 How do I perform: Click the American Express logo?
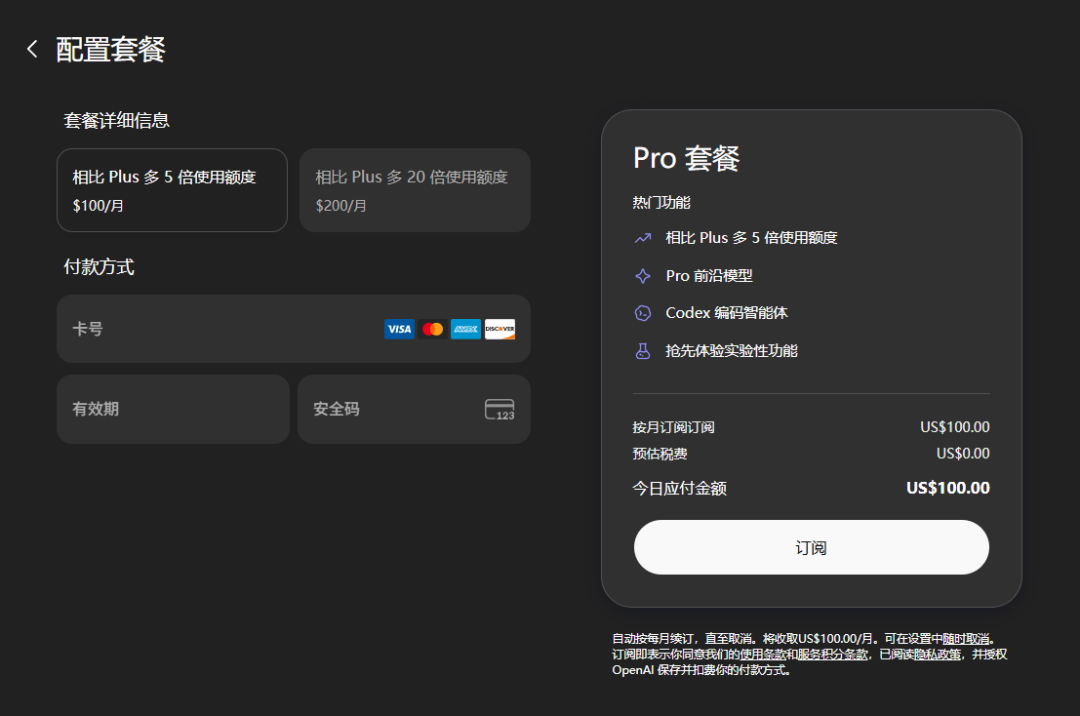tap(466, 329)
